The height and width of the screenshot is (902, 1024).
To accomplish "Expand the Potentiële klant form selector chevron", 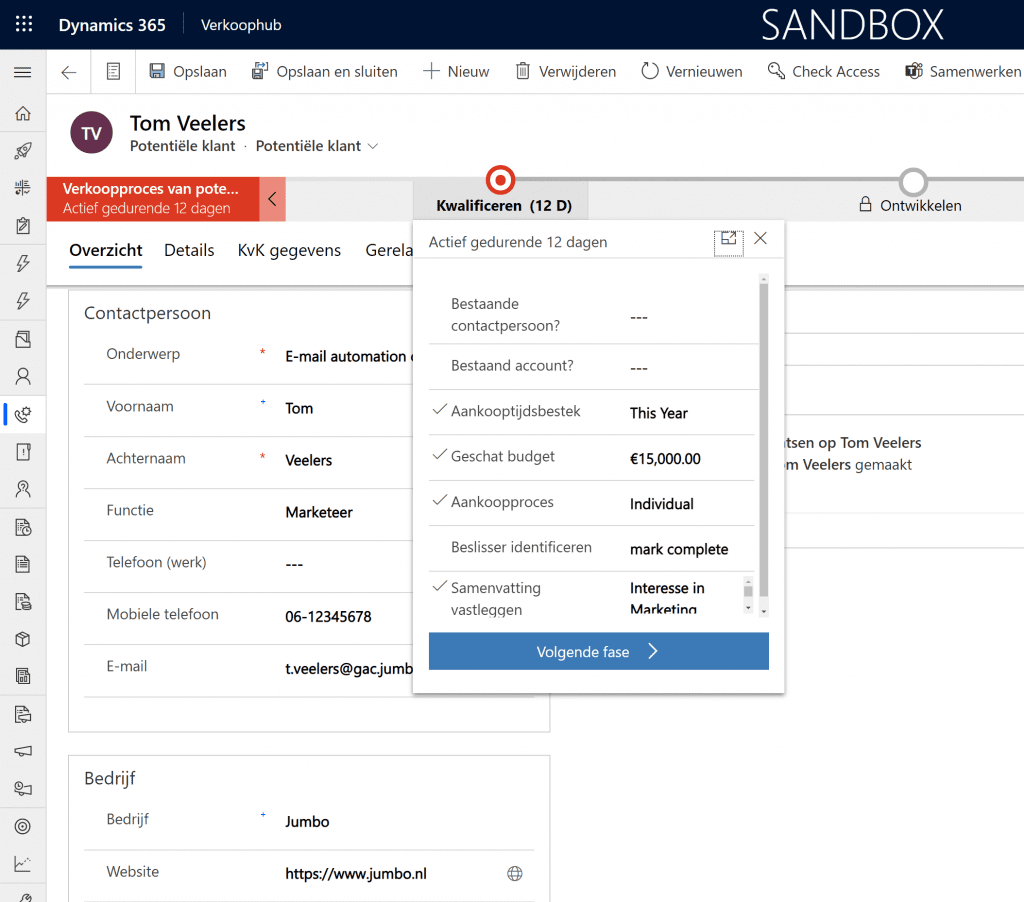I will point(373,146).
